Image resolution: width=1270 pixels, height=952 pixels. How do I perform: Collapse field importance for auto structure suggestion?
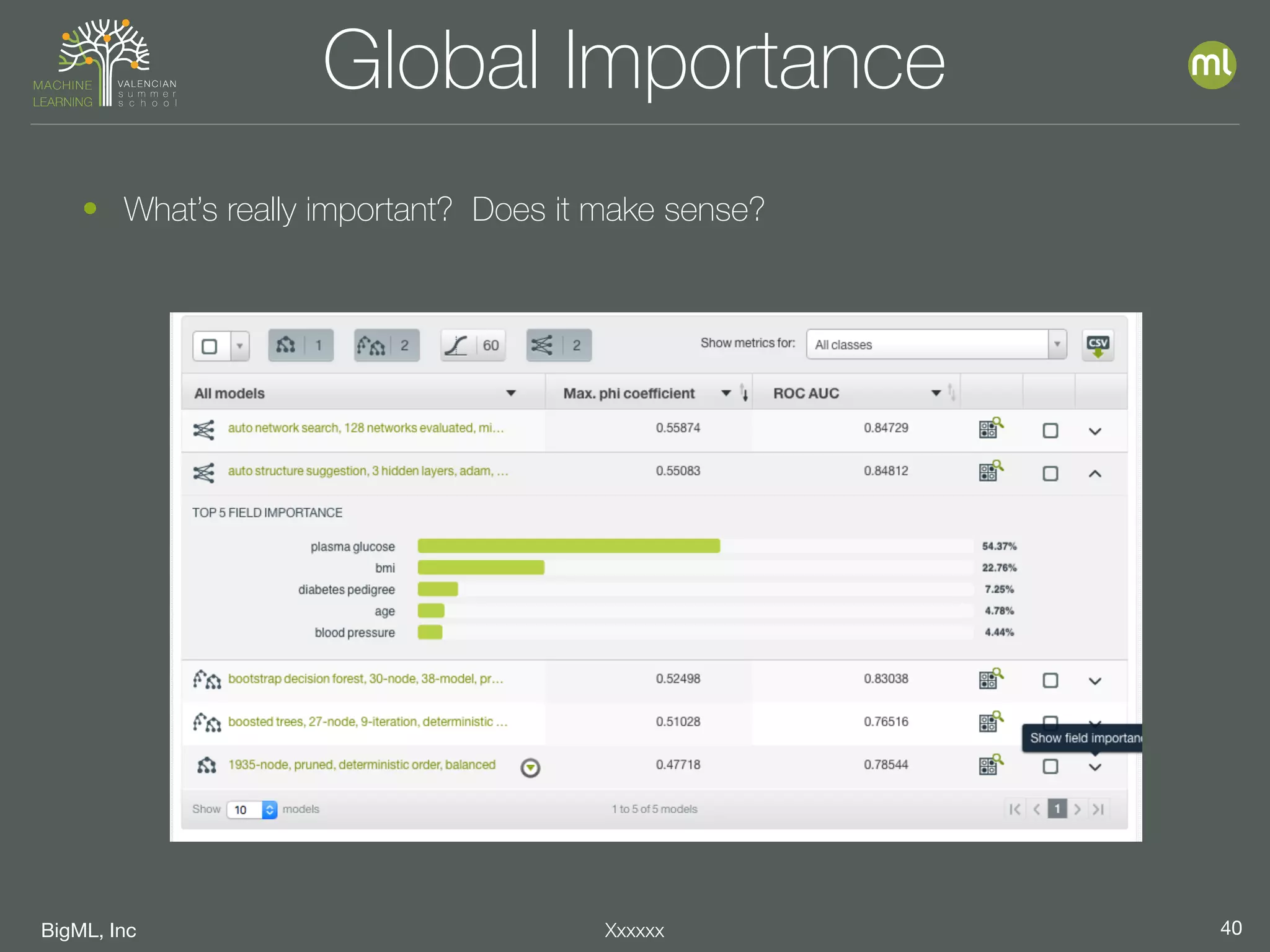[x=1095, y=474]
